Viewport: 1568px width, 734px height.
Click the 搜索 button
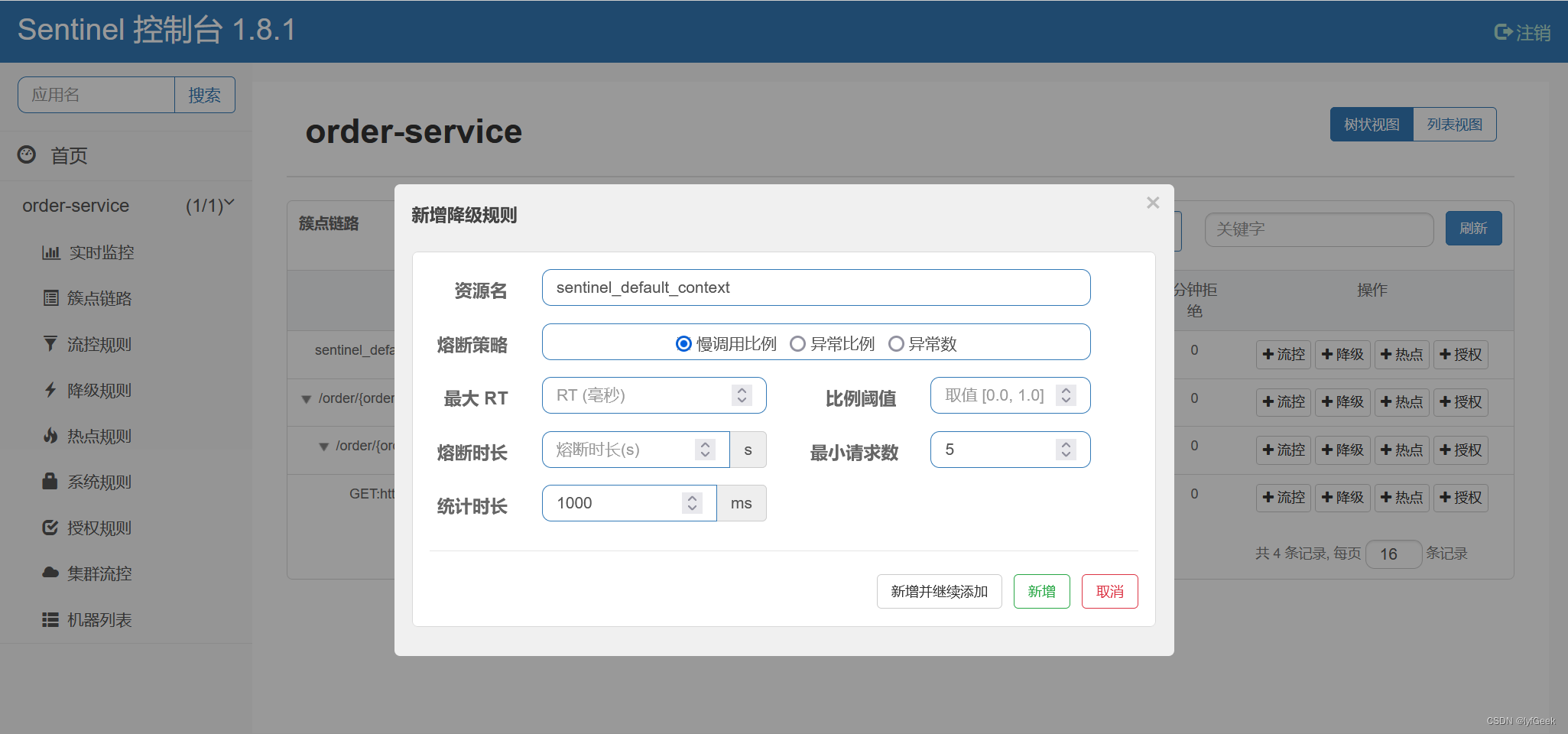[x=205, y=95]
